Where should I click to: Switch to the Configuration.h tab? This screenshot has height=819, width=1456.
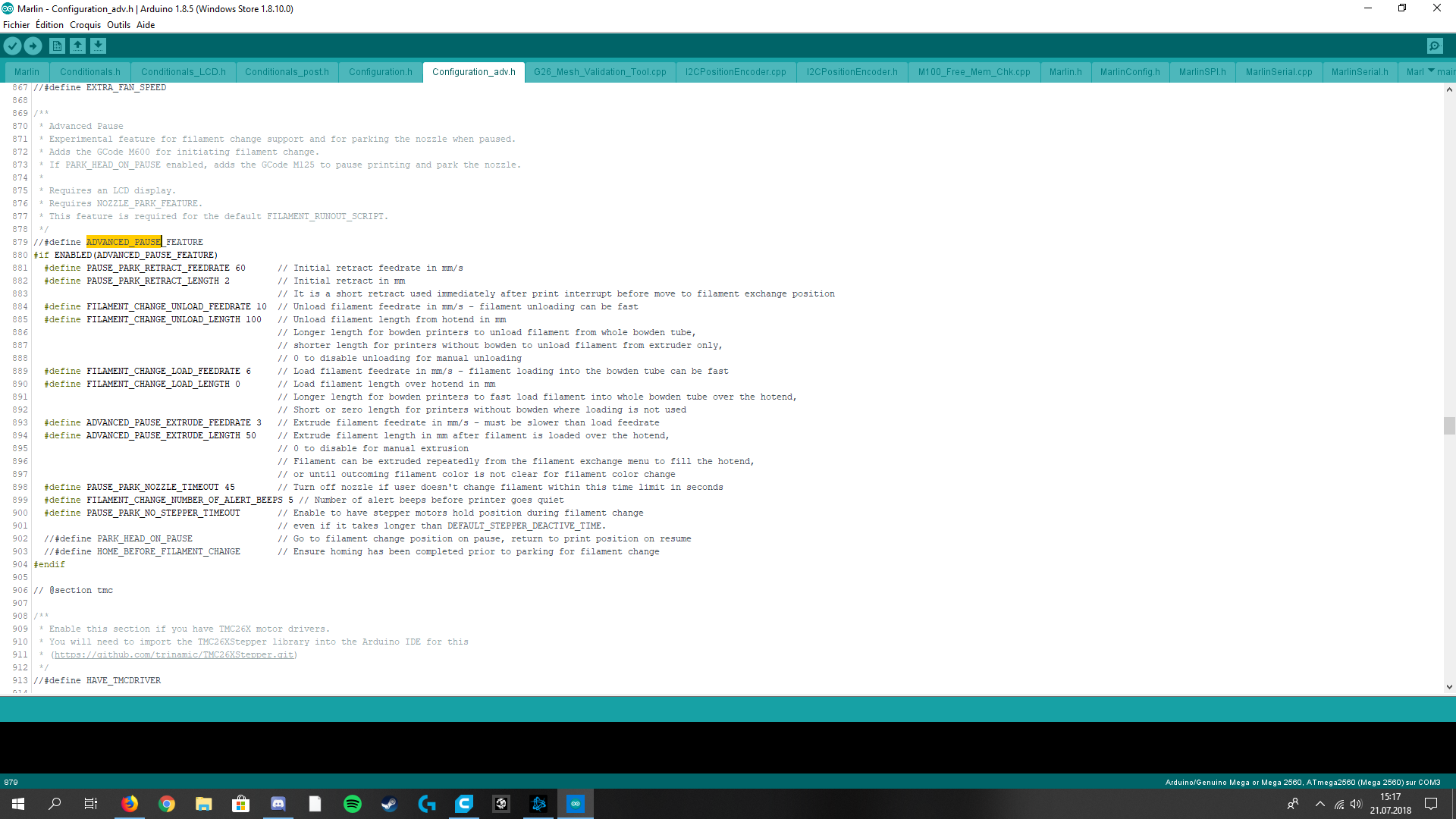(x=380, y=72)
